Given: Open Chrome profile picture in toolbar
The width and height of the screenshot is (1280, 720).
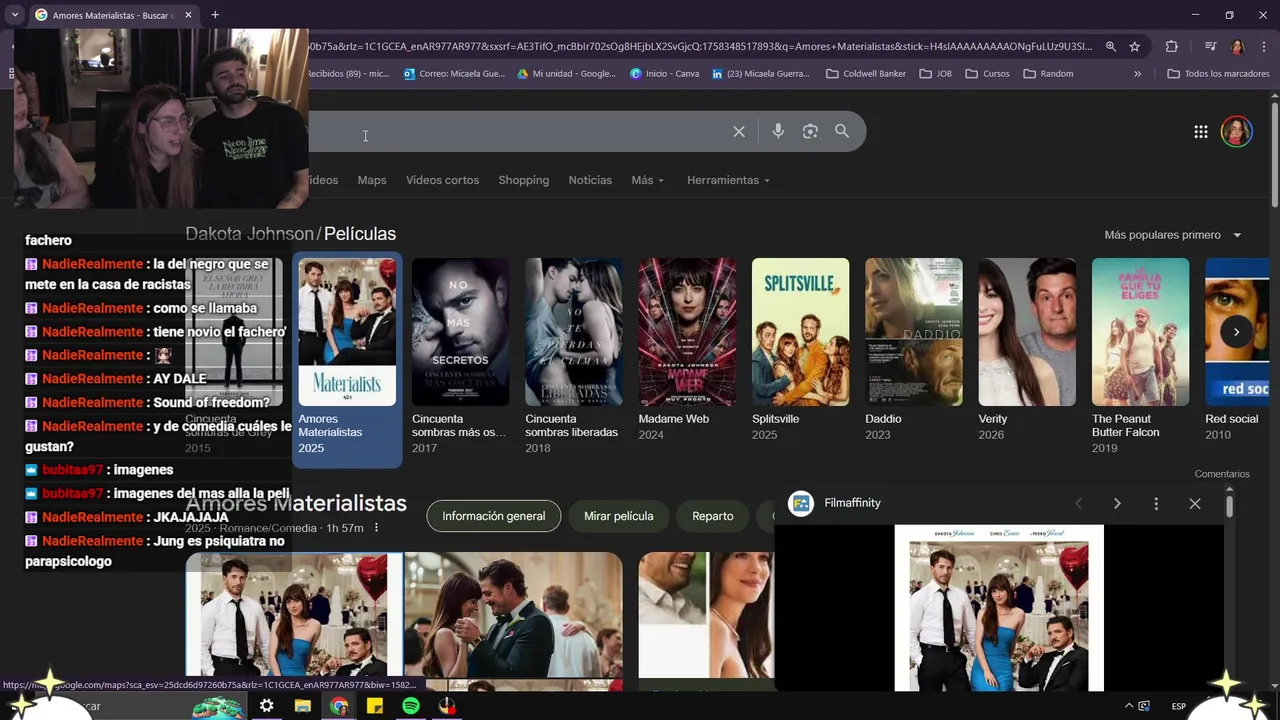Looking at the screenshot, I should (x=1237, y=46).
